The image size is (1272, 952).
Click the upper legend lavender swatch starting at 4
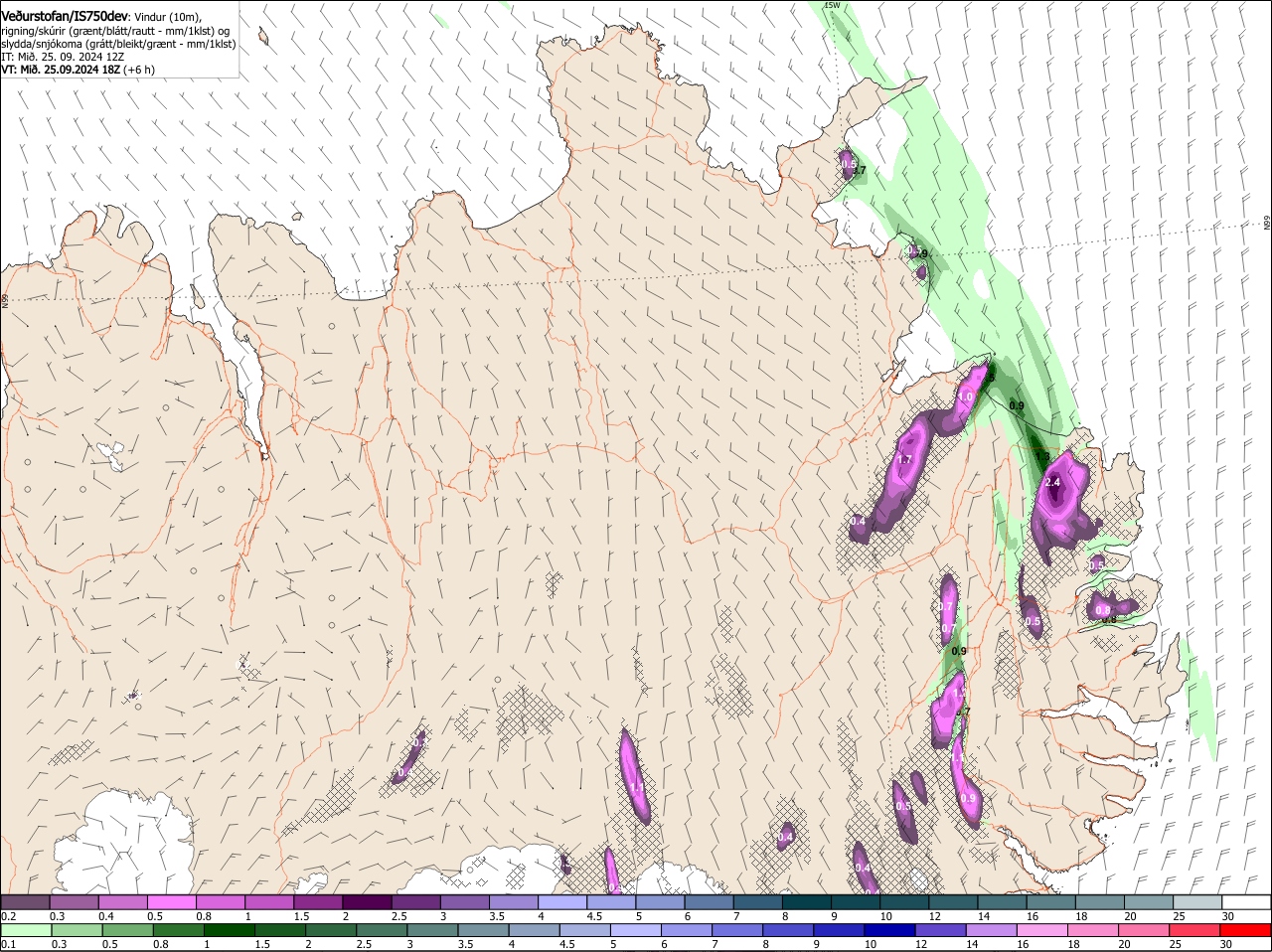click(563, 901)
